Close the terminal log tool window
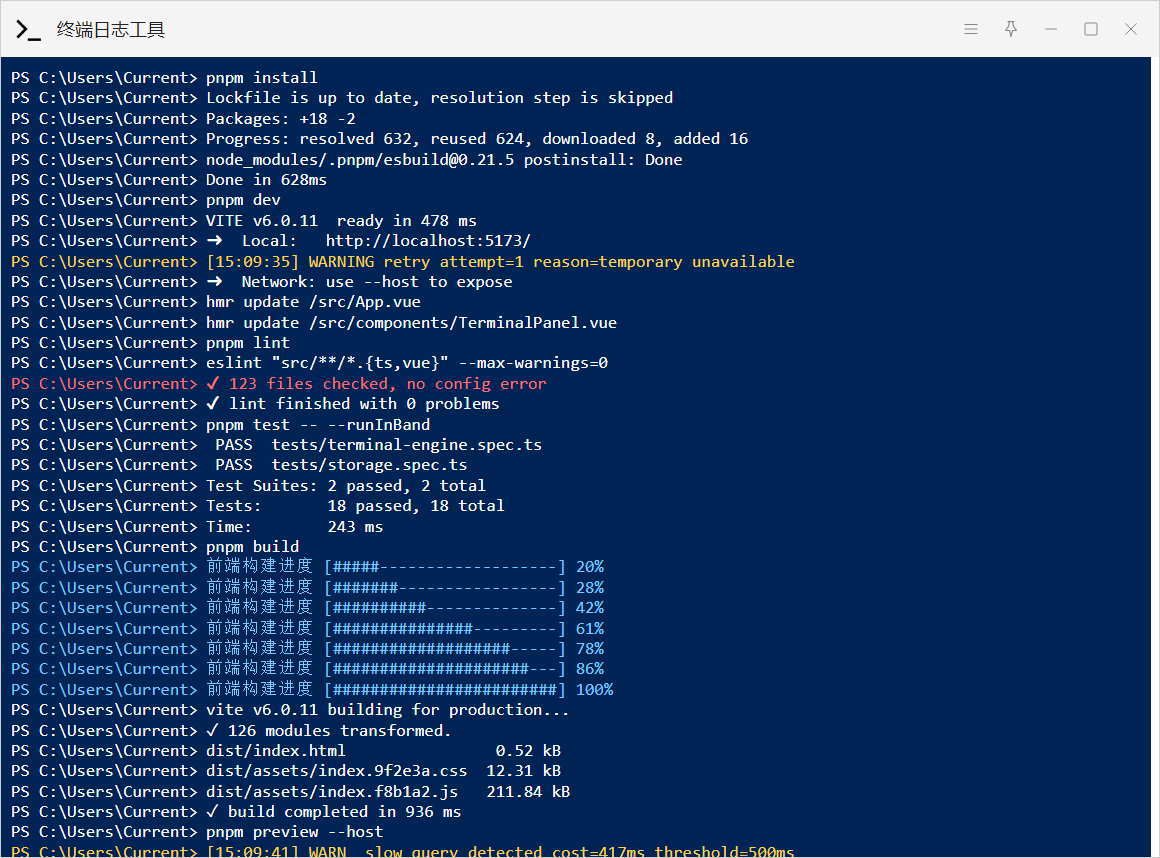The width and height of the screenshot is (1160, 858). [x=1131, y=30]
